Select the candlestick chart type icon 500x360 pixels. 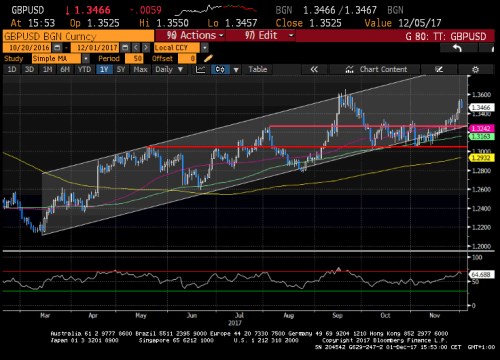point(220,69)
